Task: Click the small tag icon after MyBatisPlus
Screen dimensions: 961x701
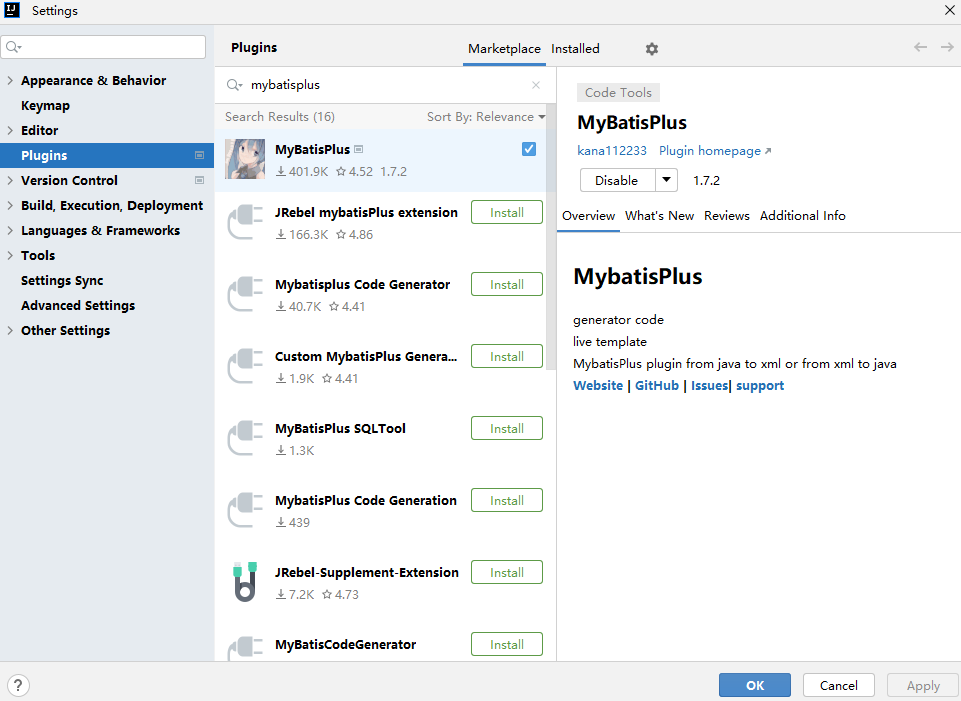Action: coord(359,149)
